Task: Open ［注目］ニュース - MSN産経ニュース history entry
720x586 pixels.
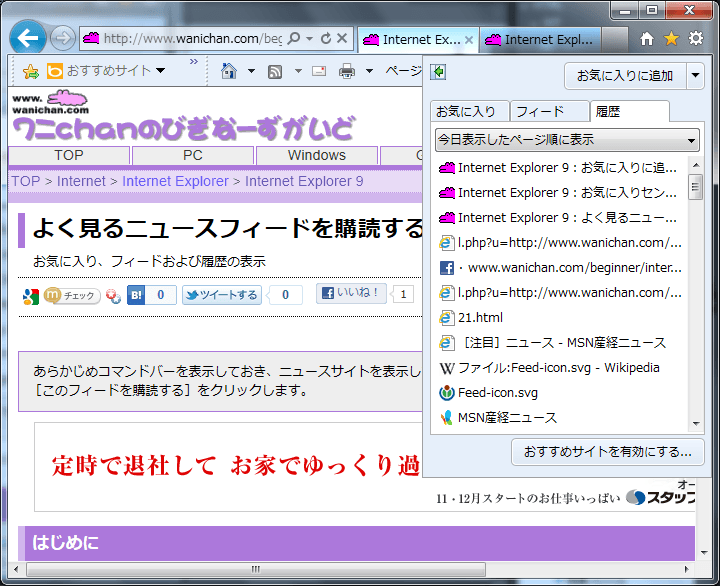Action: coord(553,343)
